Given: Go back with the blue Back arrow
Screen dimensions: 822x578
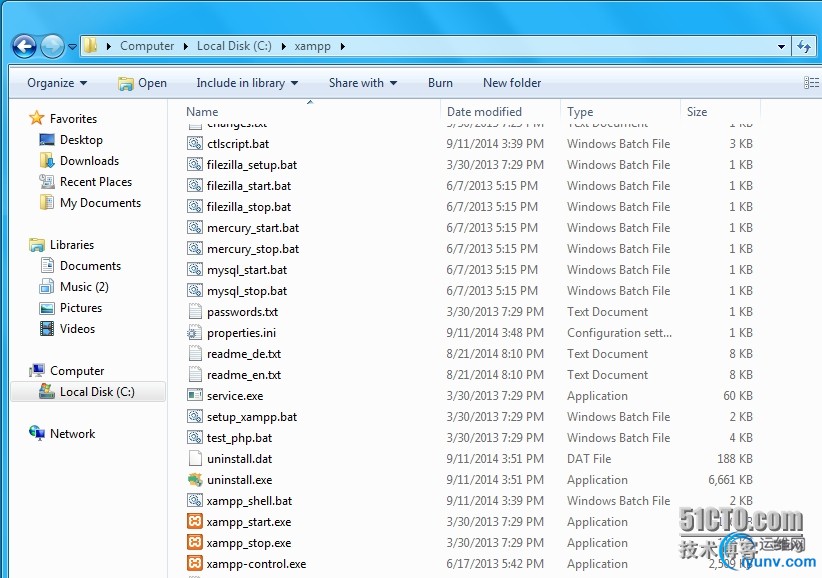Looking at the screenshot, I should pos(25,47).
